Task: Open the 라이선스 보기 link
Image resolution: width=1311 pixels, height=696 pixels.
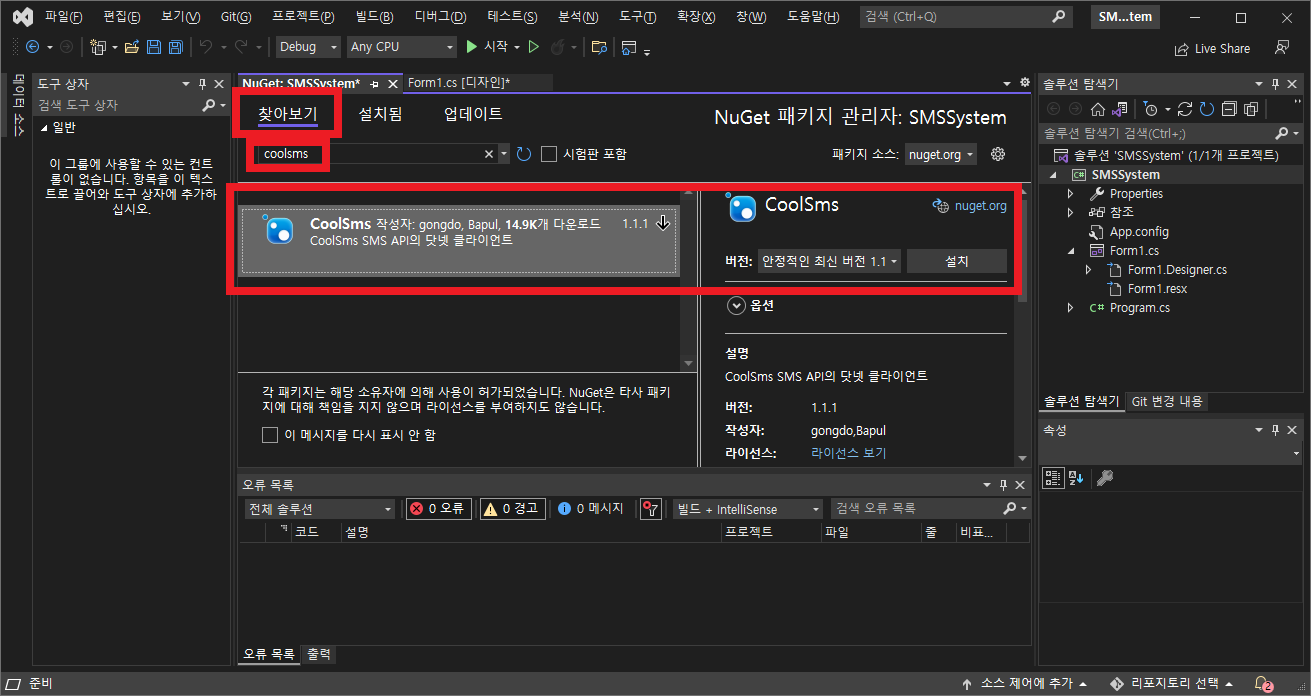Action: coord(848,453)
